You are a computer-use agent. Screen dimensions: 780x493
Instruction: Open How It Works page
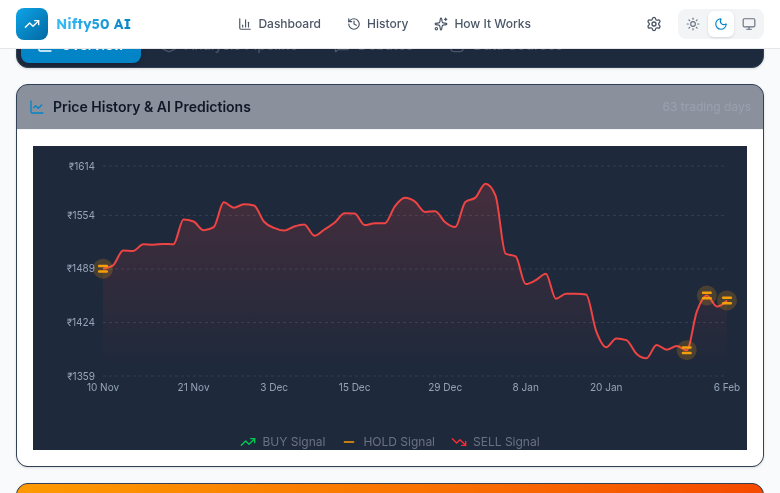(483, 24)
